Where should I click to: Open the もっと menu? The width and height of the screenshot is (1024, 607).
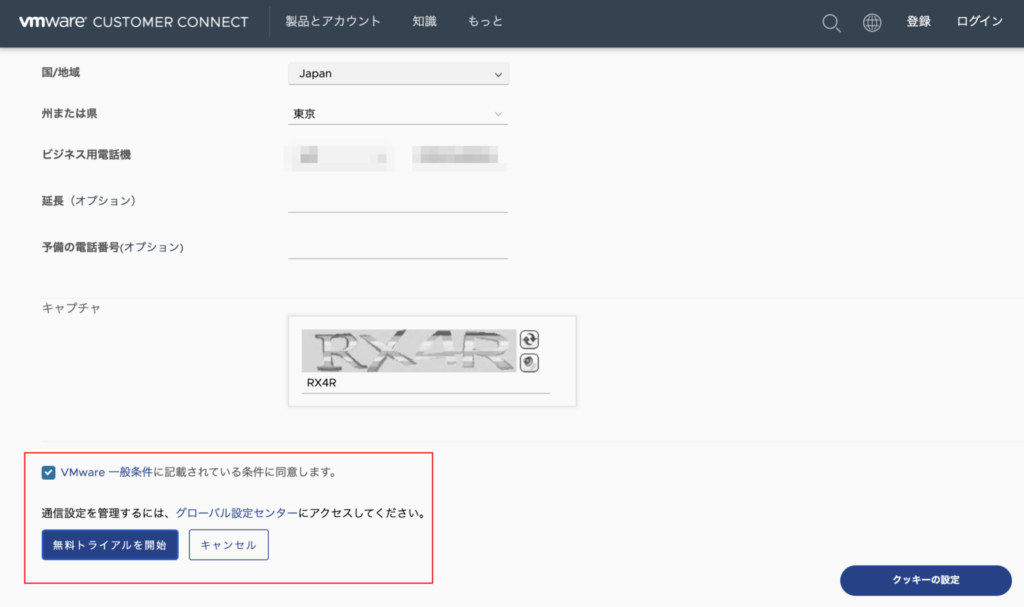(x=485, y=22)
